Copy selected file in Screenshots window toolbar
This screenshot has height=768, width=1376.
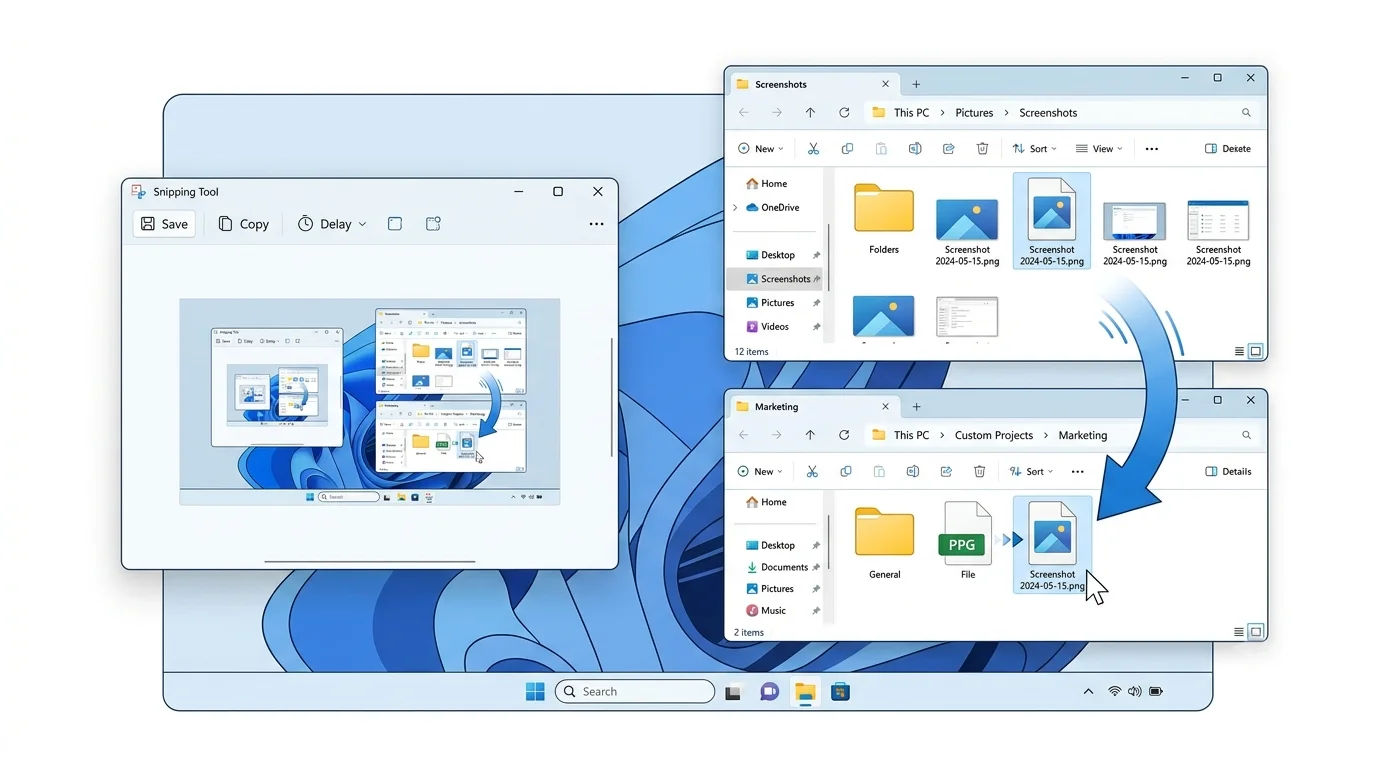click(847, 148)
